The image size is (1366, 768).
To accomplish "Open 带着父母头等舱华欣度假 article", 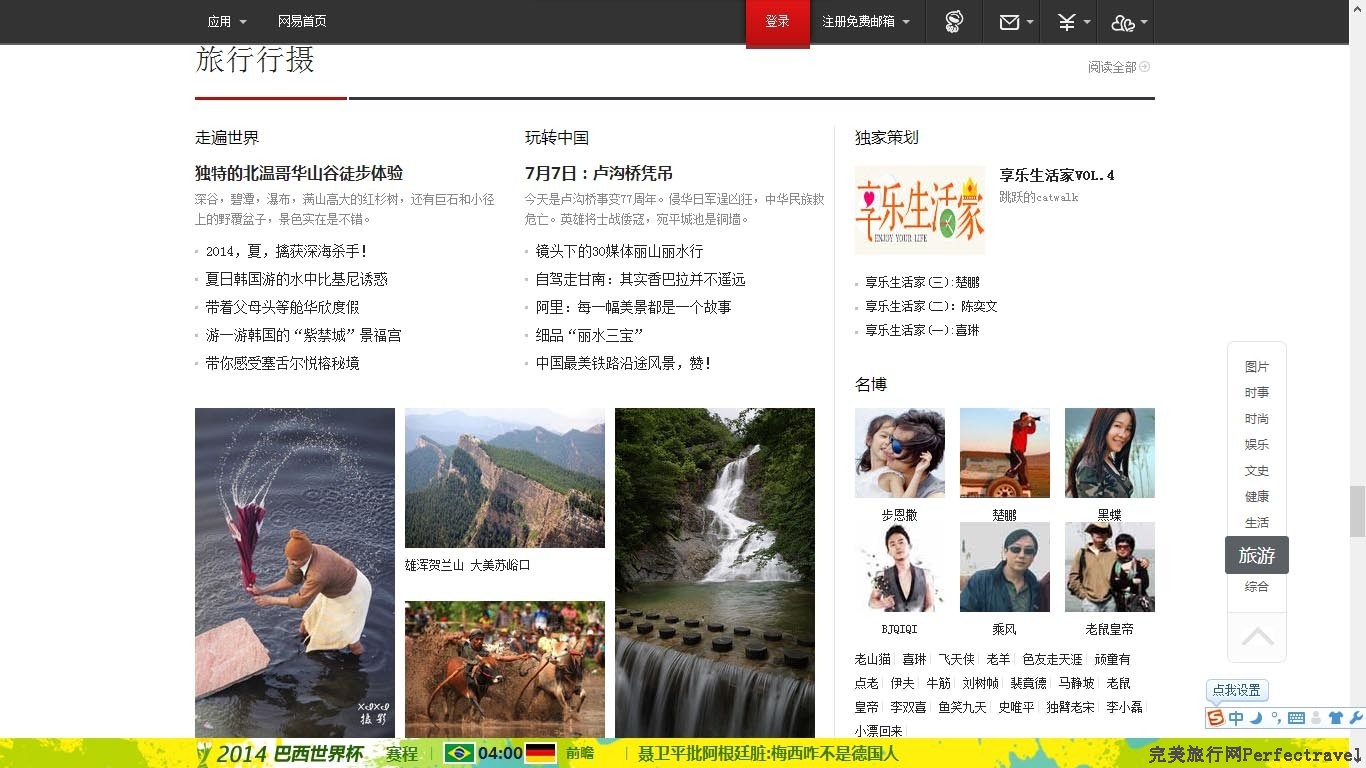I will [x=282, y=307].
